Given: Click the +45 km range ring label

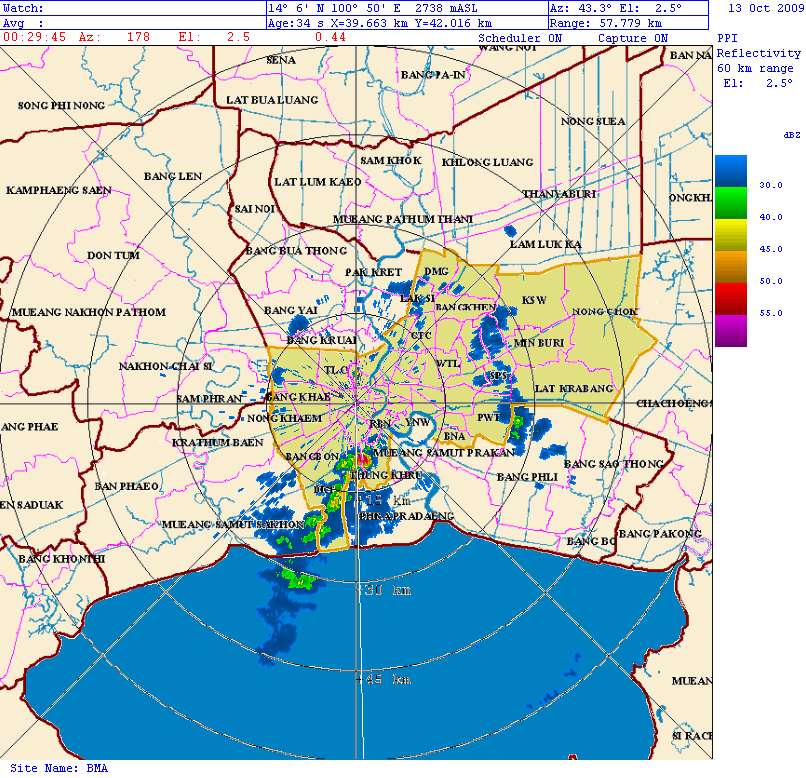Looking at the screenshot, I should tap(383, 680).
